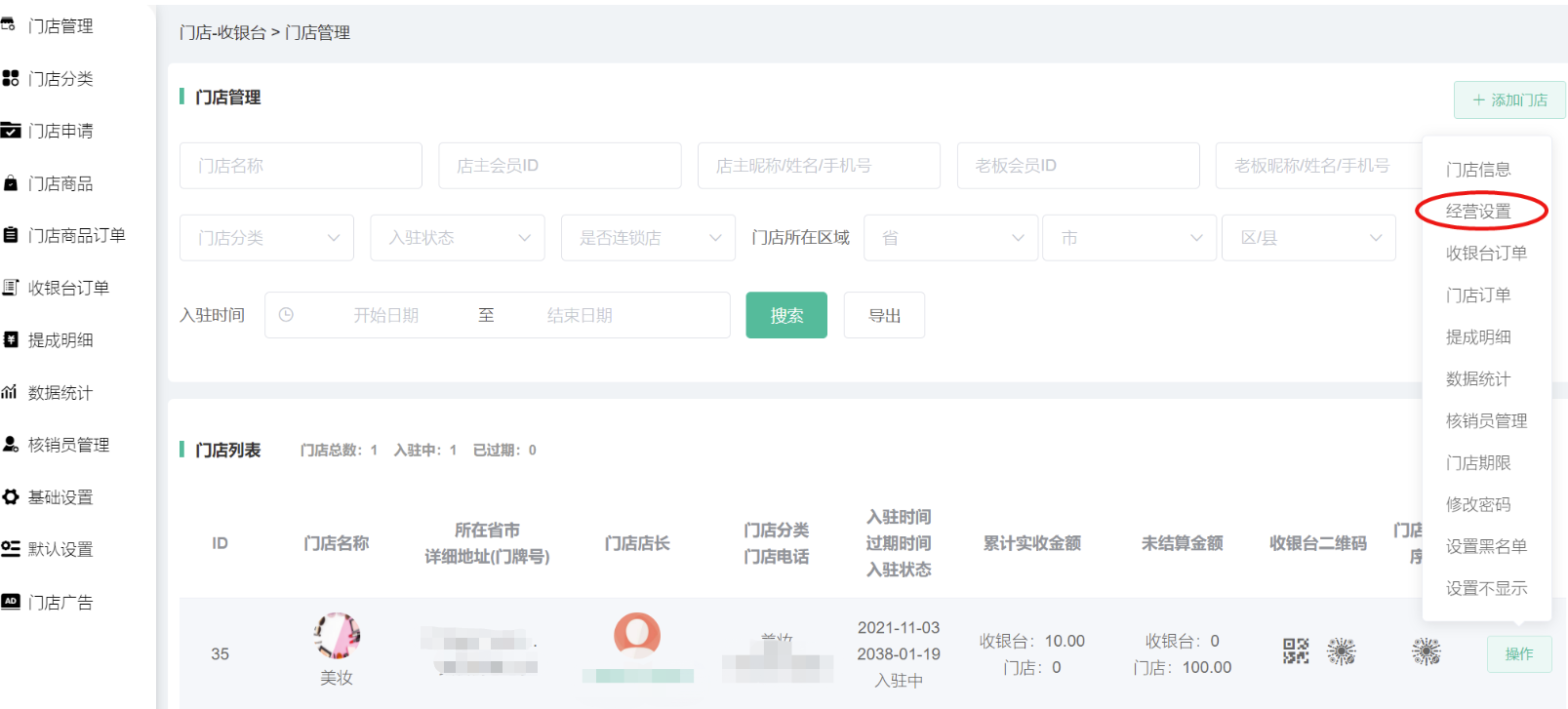Choose 修改密码 in the popup menu
The height and width of the screenshot is (709, 1568).
point(1478,505)
